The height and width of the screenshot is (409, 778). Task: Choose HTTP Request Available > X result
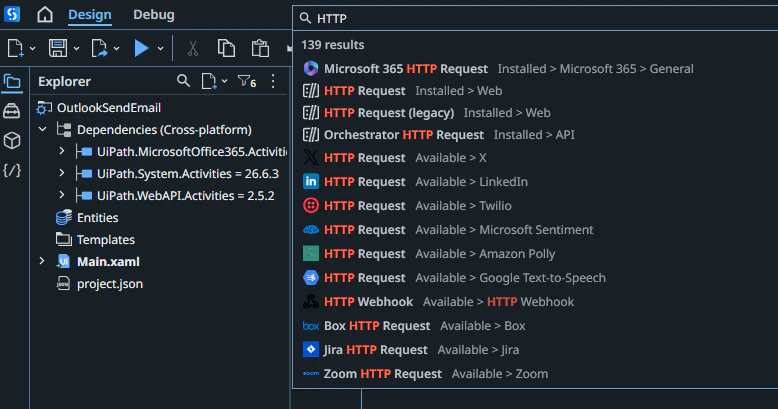pos(536,158)
